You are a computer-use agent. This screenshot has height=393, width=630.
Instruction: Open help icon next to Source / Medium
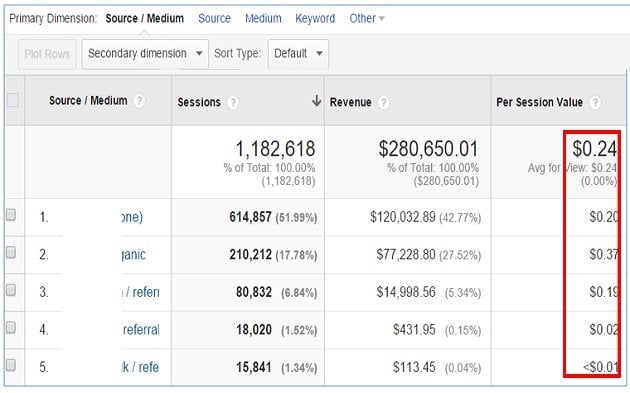coord(139,100)
